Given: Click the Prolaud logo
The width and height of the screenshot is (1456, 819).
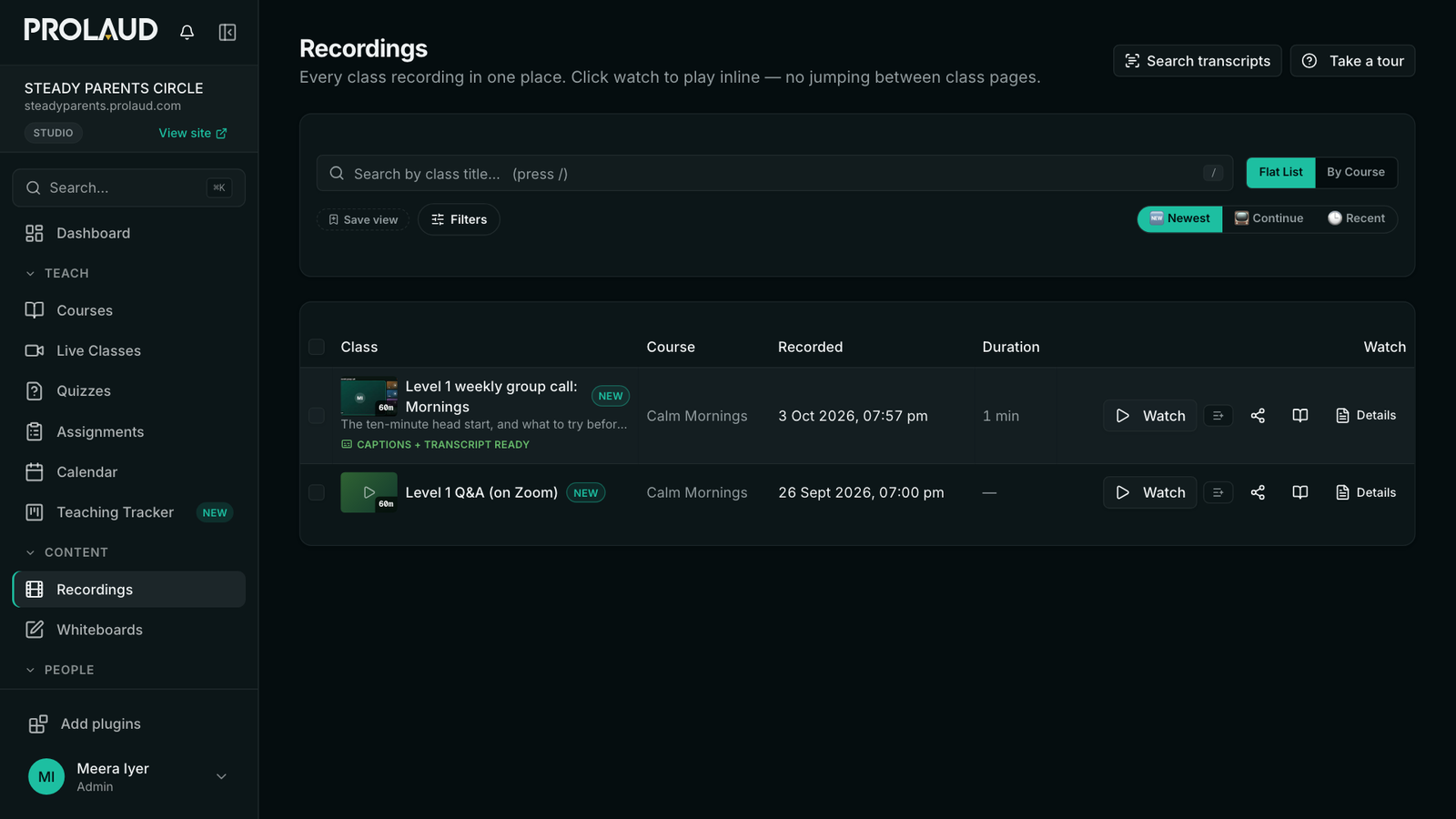Looking at the screenshot, I should click(91, 30).
